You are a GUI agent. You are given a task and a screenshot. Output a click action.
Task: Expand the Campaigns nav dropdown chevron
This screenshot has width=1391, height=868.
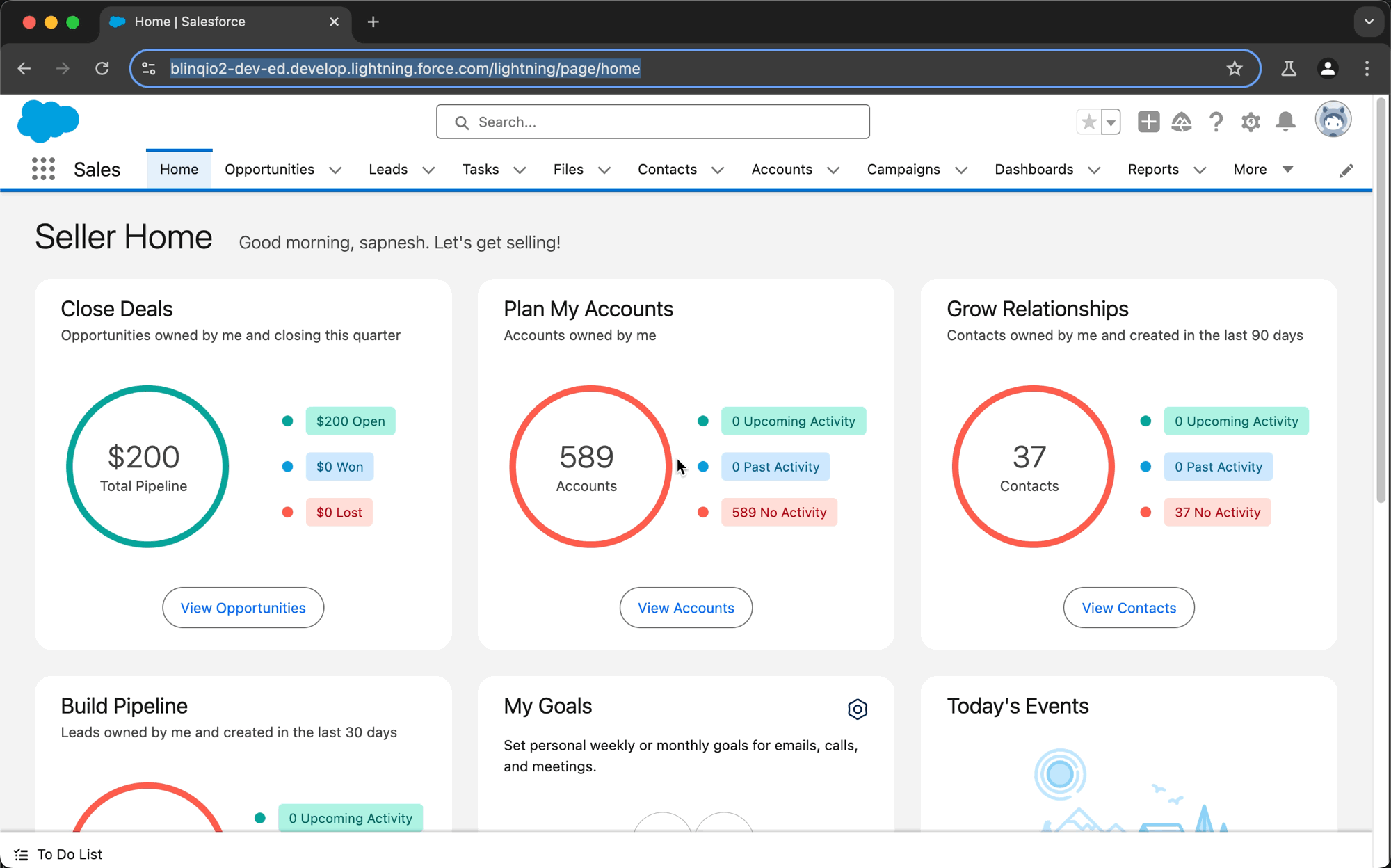point(961,170)
